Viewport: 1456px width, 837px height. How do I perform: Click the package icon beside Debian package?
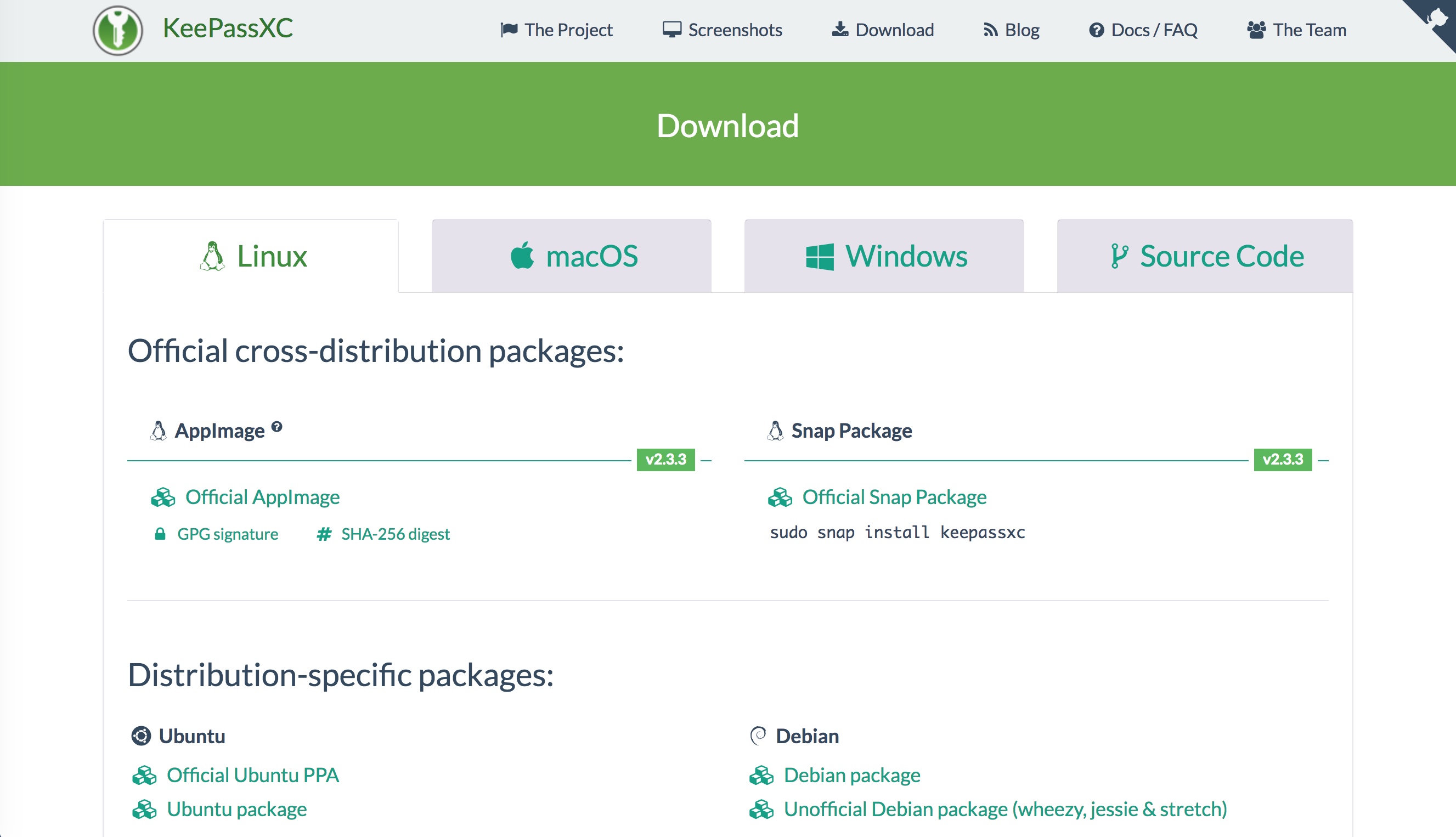(x=761, y=776)
